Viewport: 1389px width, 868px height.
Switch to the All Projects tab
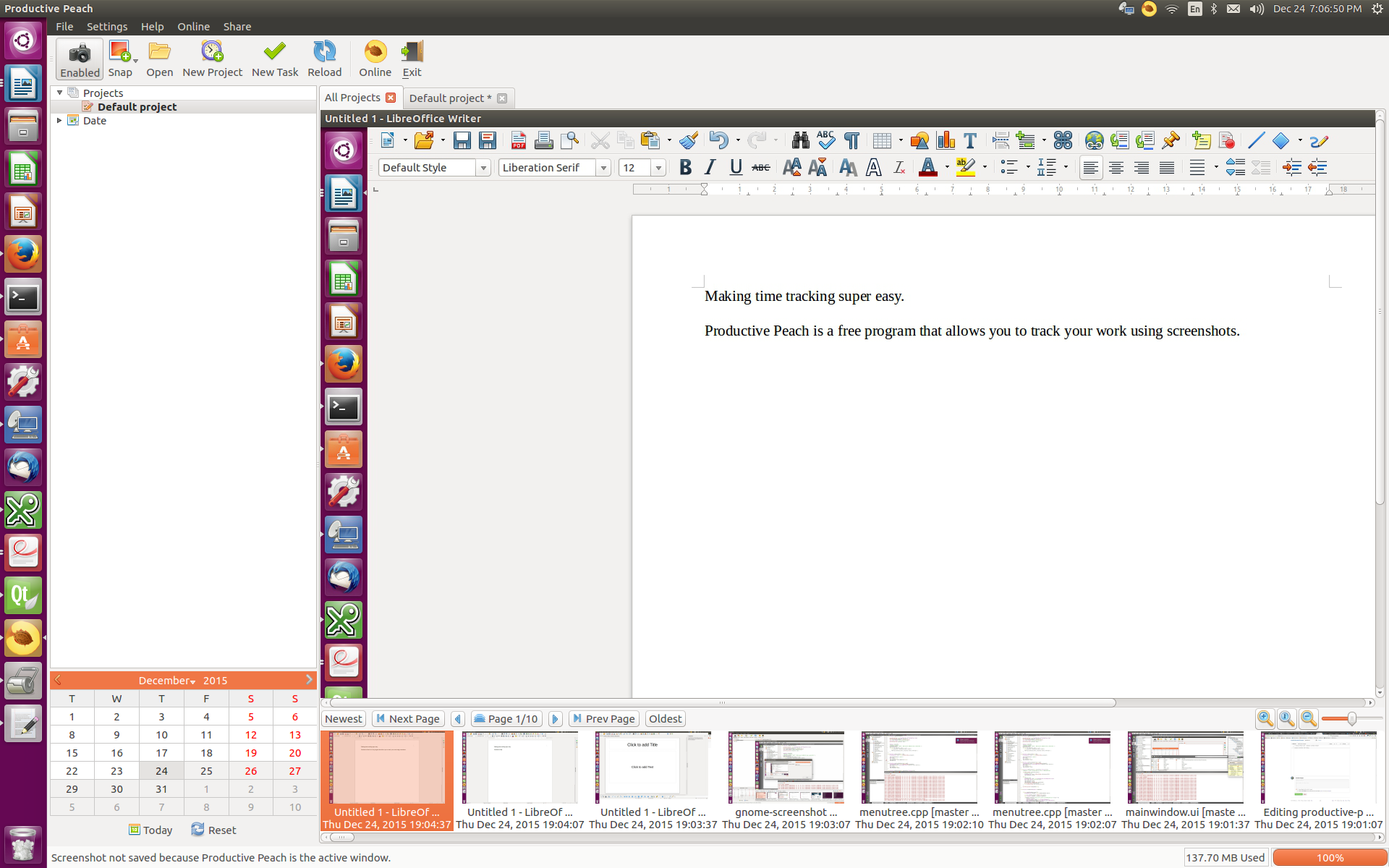[352, 98]
